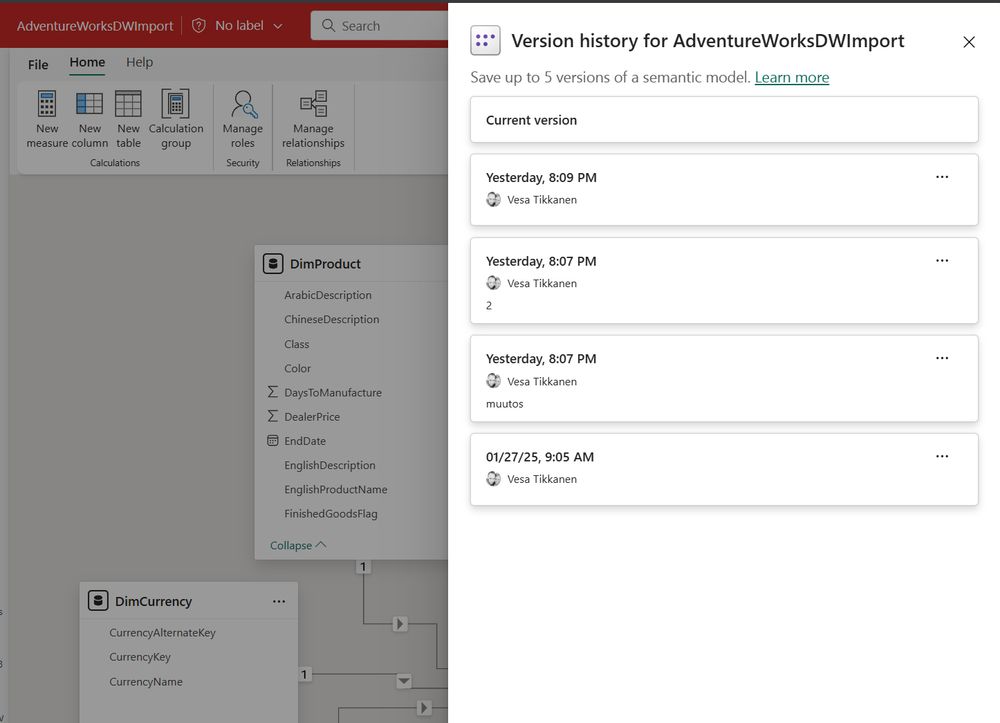The image size is (1000, 723).
Task: Select the FinishedGoodsFlag column
Action: point(330,513)
